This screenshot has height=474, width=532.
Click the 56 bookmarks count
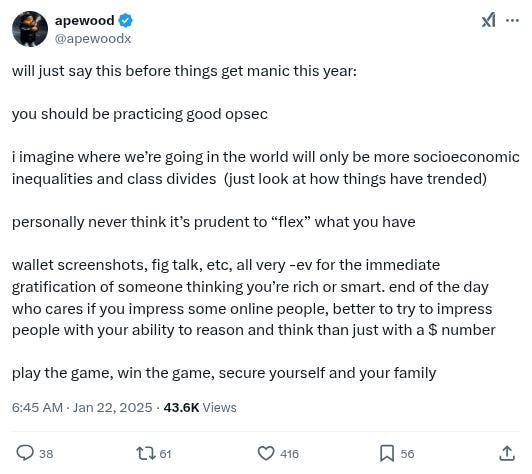(x=407, y=454)
